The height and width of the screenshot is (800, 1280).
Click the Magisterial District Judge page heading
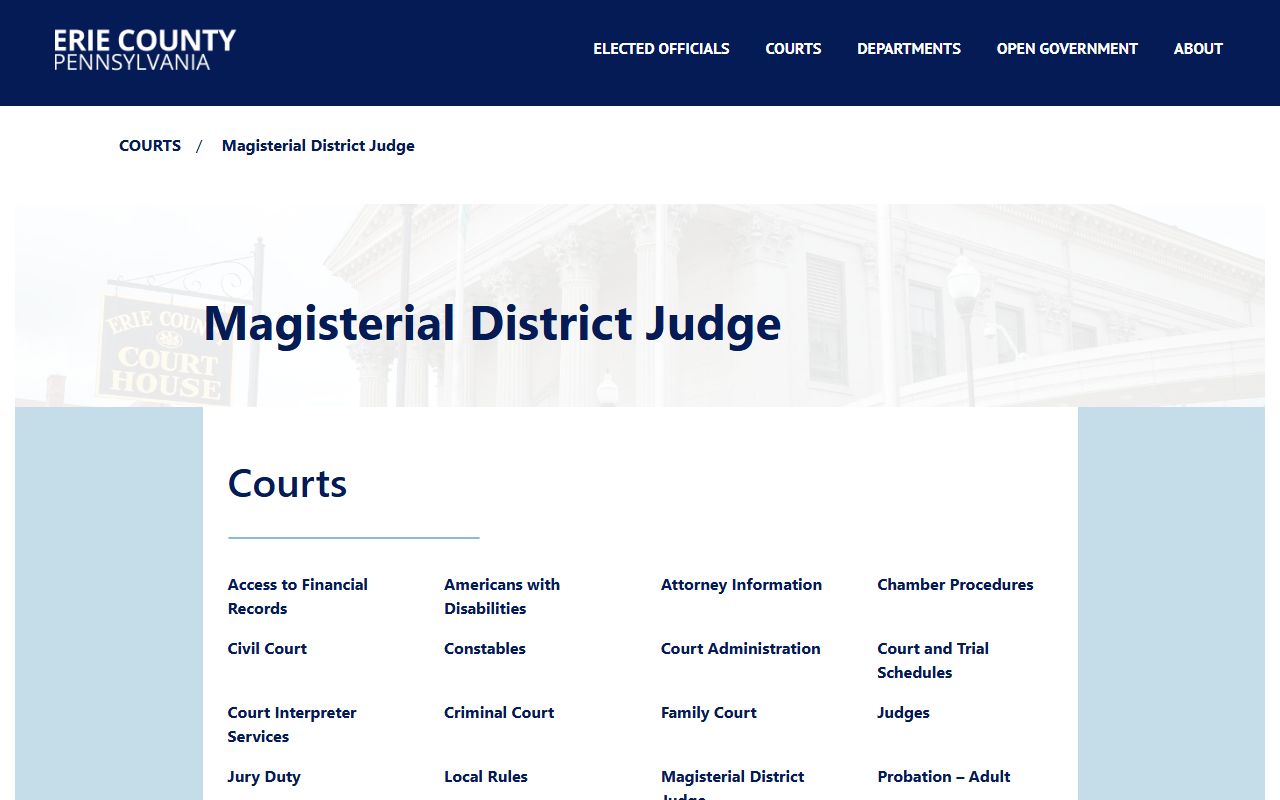492,324
